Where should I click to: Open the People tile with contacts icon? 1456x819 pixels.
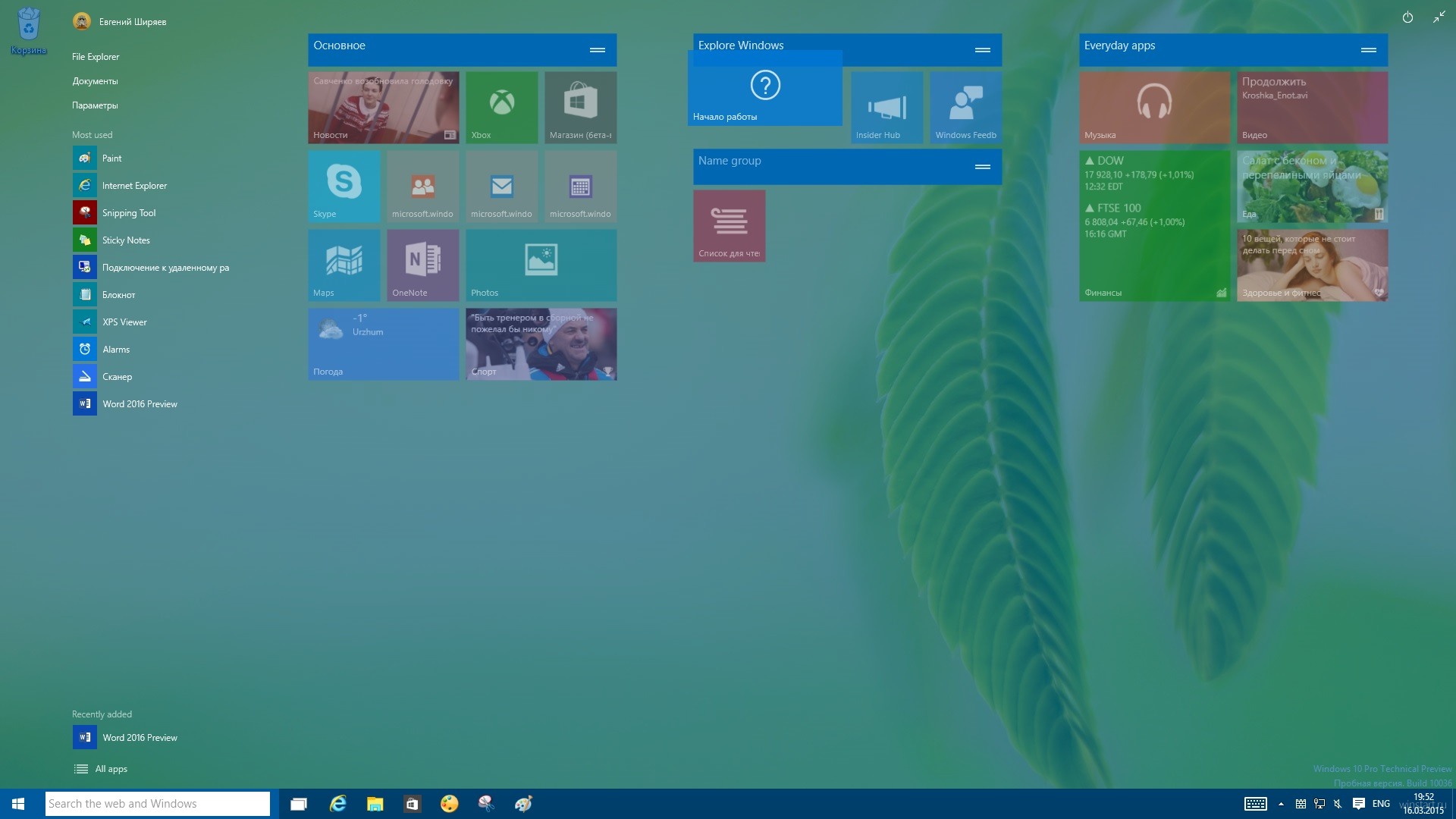click(x=422, y=187)
